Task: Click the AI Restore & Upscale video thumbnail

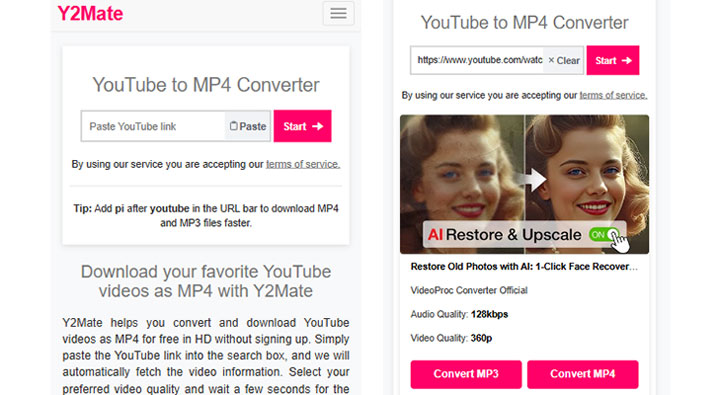Action: [x=524, y=184]
